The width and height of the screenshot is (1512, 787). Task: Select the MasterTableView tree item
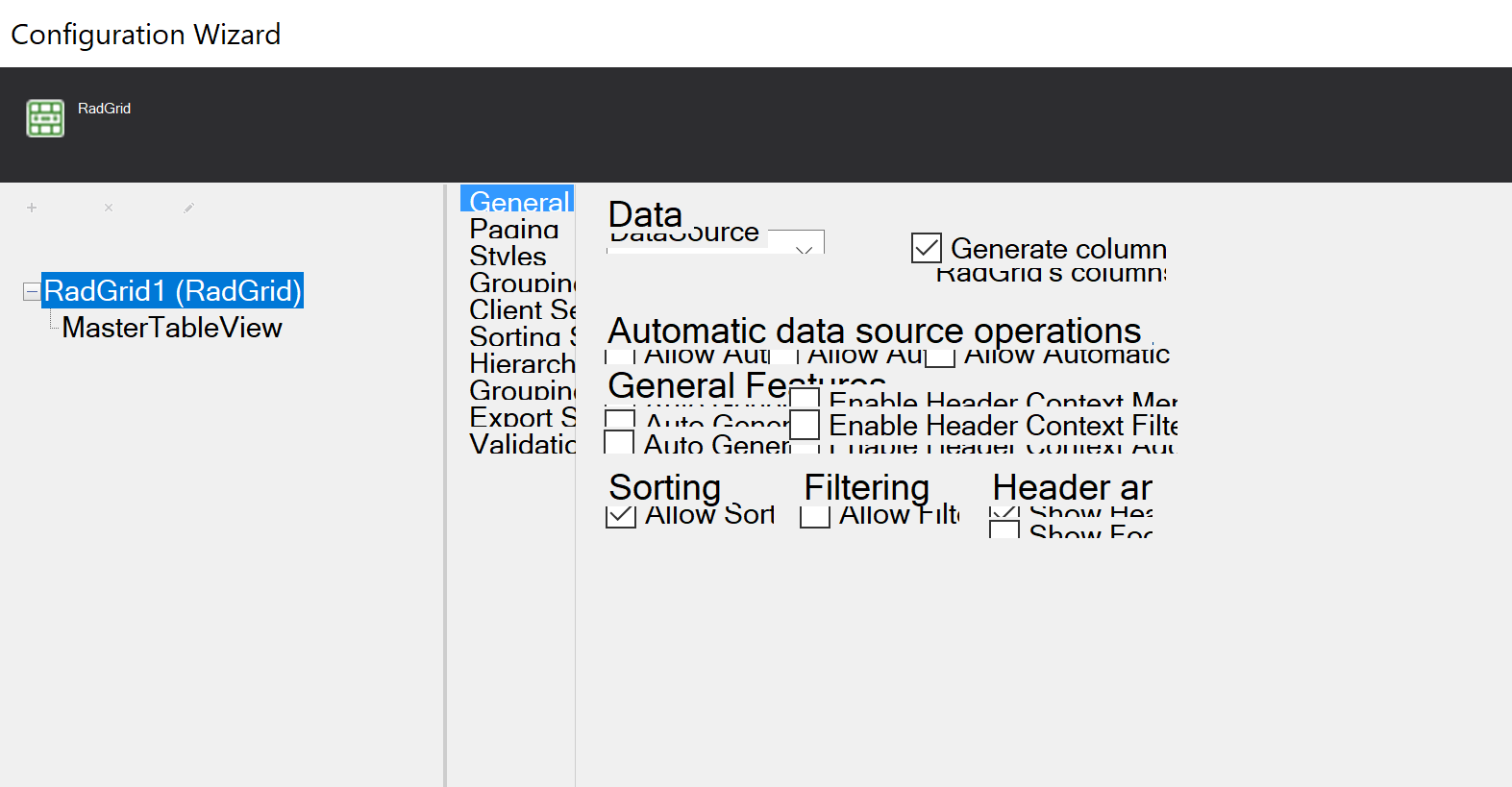coord(172,328)
